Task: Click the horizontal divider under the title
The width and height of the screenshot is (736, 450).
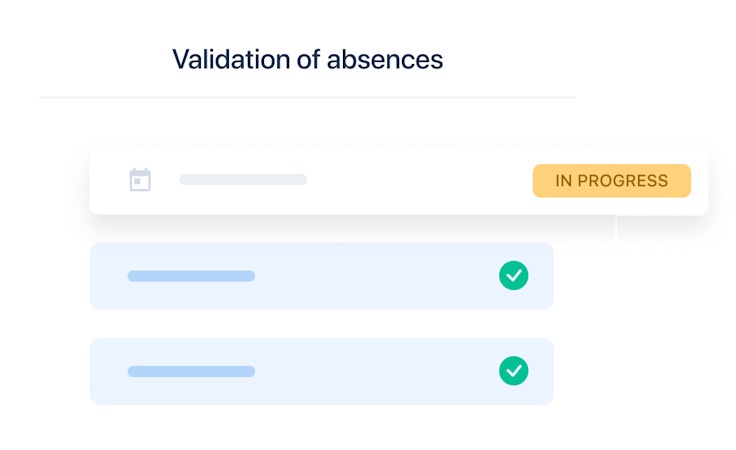Action: click(x=307, y=98)
